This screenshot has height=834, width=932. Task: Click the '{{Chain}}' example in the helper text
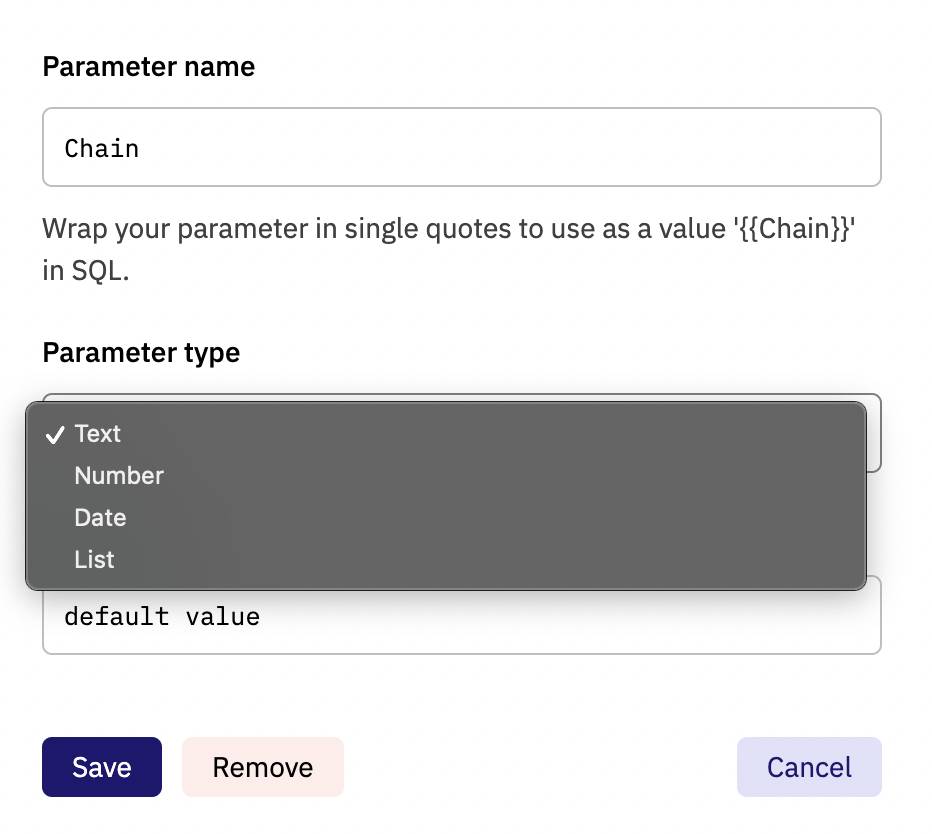click(794, 229)
